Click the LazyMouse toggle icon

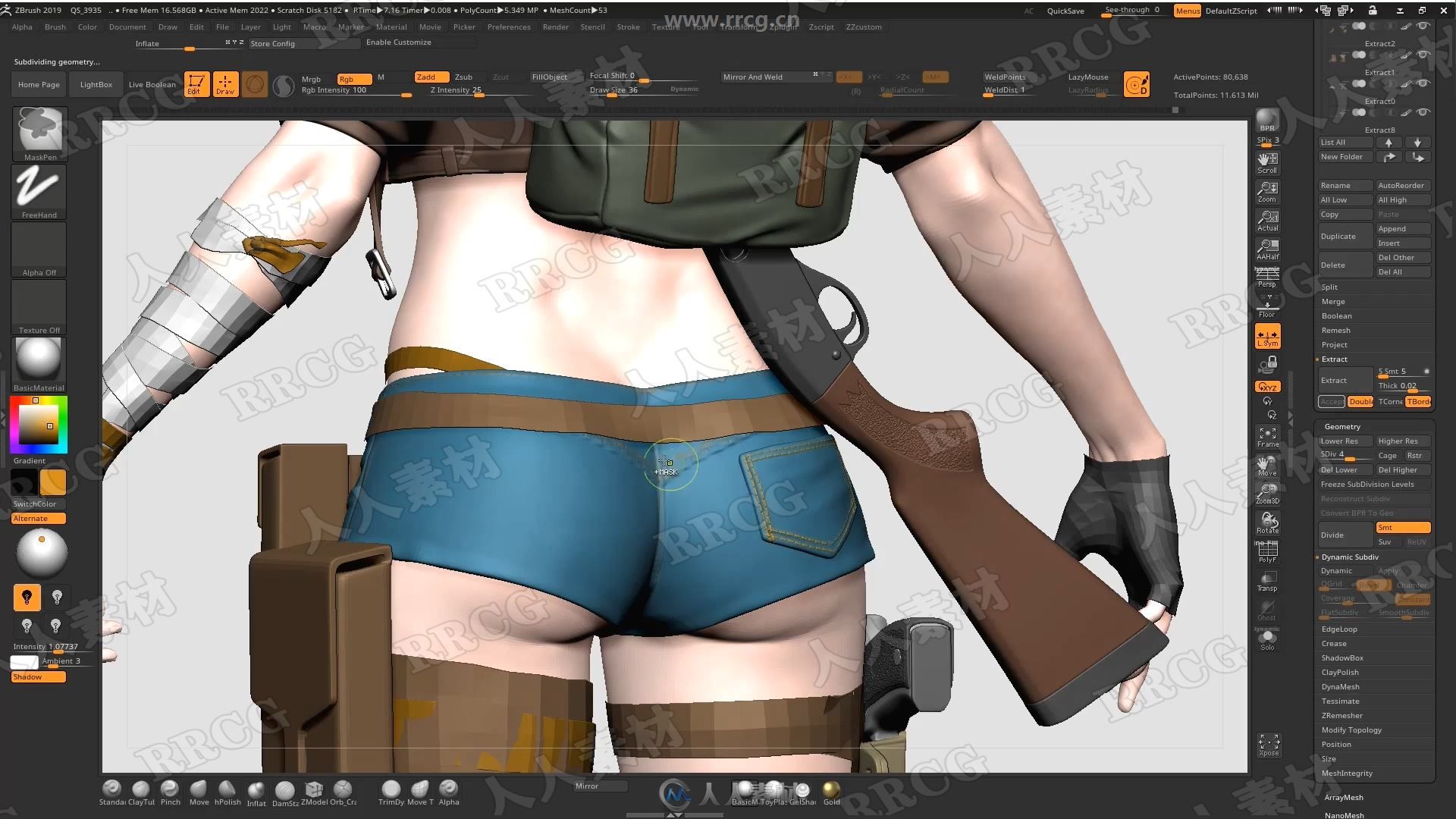(1139, 83)
